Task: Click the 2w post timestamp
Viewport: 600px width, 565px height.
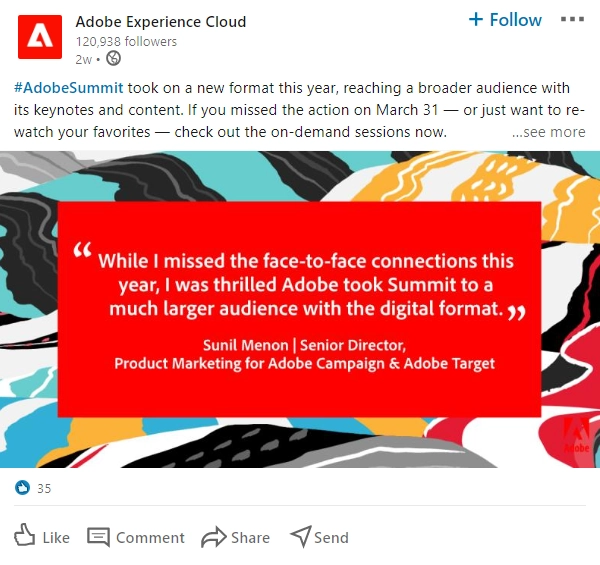Action: (x=84, y=59)
